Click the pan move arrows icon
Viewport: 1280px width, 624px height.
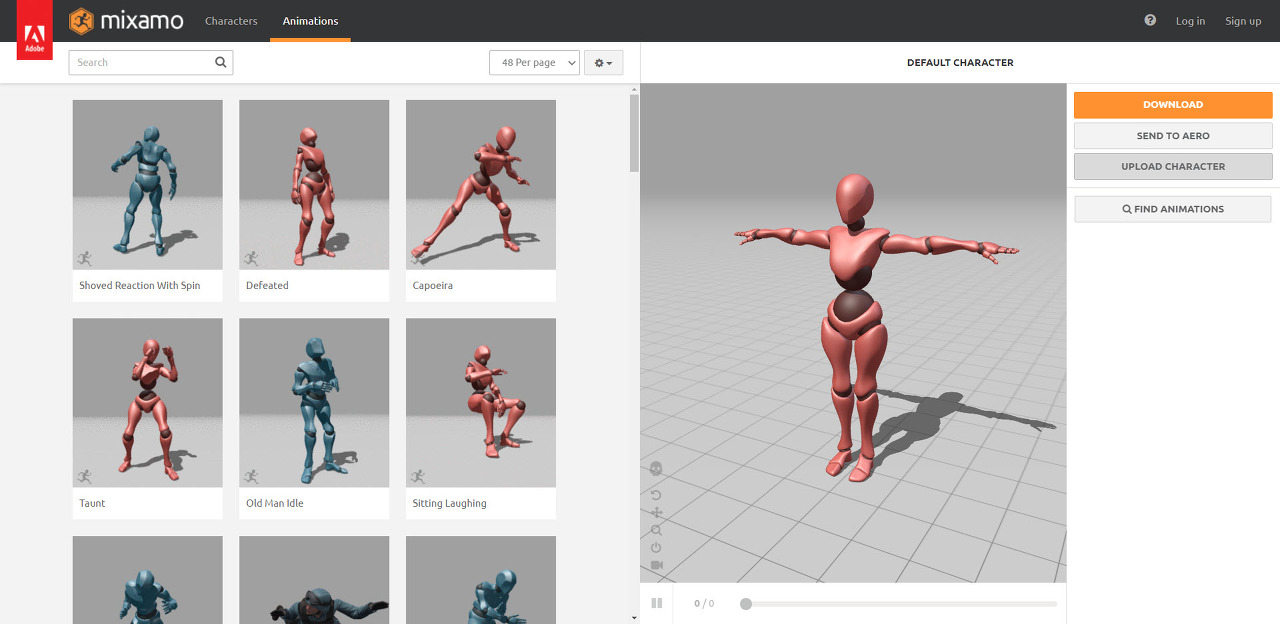tap(656, 513)
